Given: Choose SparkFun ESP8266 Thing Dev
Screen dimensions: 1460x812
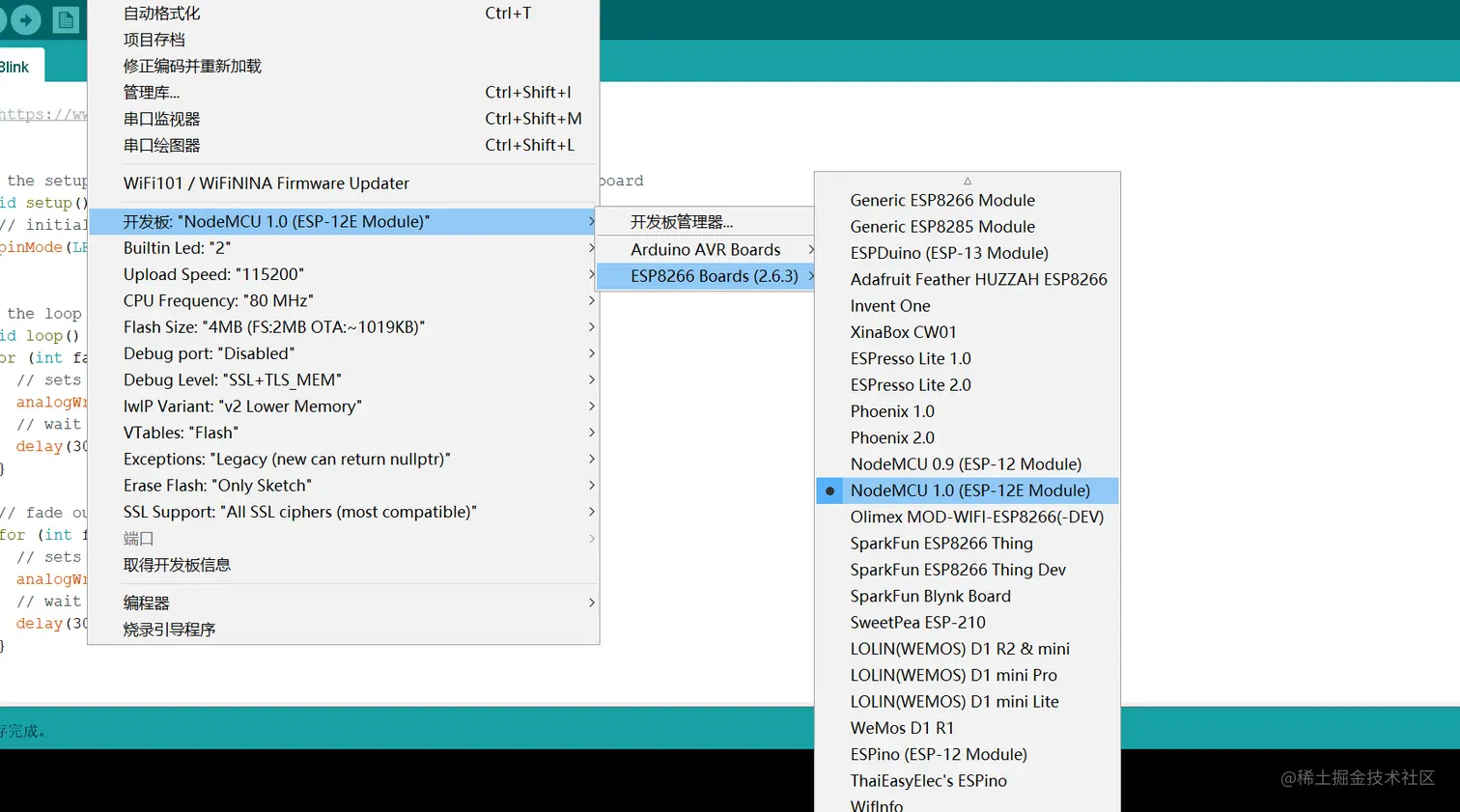Looking at the screenshot, I should 968,570.
